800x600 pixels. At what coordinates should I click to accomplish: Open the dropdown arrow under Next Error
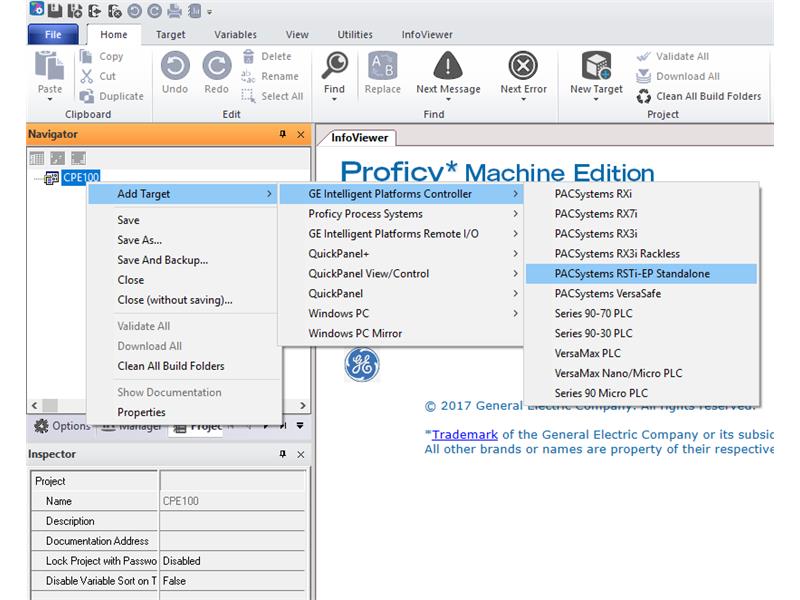click(x=523, y=99)
